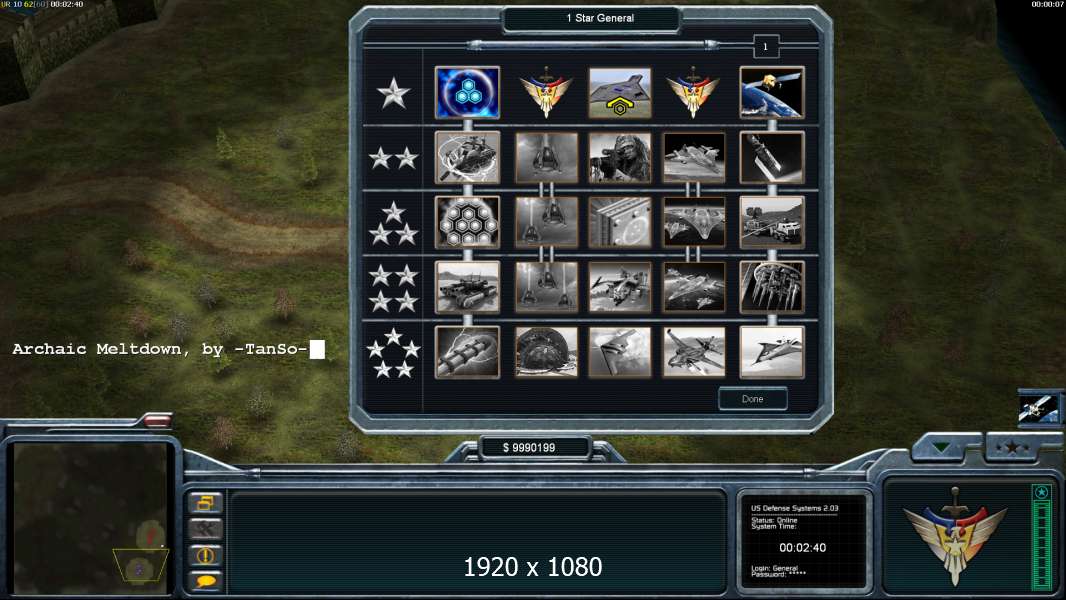Select the blue hexagon shield power
The image size is (1066, 600).
click(467, 92)
